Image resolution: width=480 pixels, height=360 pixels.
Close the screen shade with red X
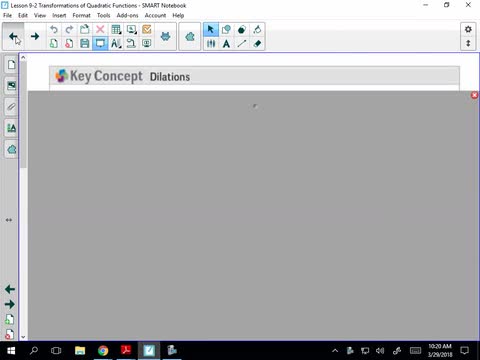tap(474, 95)
